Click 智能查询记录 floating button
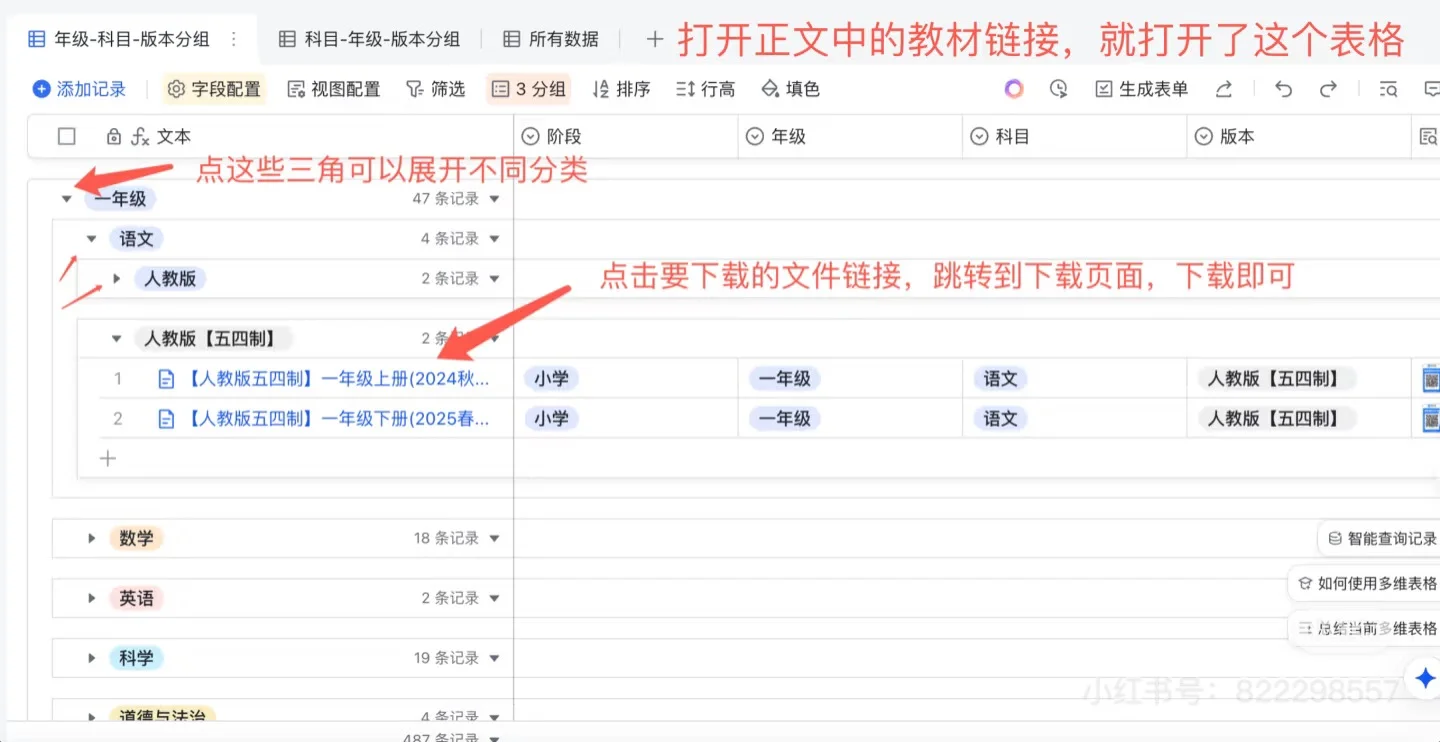Screen dimensions: 1440x742 1380,539
